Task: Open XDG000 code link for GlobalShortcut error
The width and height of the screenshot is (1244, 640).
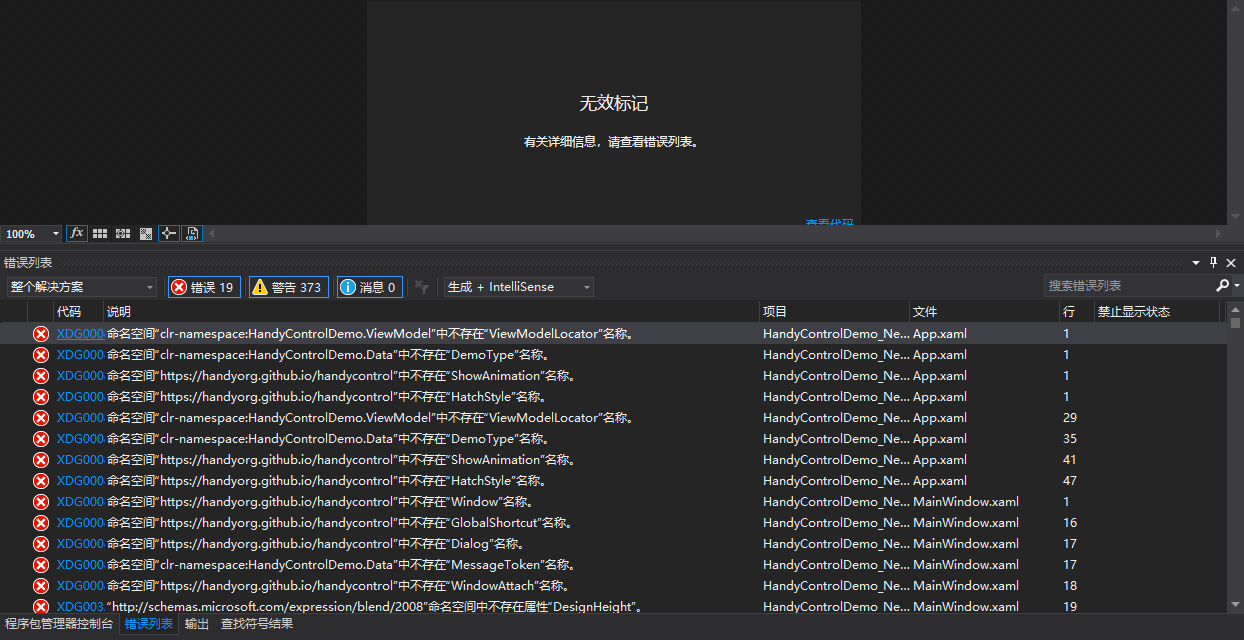Action: click(80, 523)
